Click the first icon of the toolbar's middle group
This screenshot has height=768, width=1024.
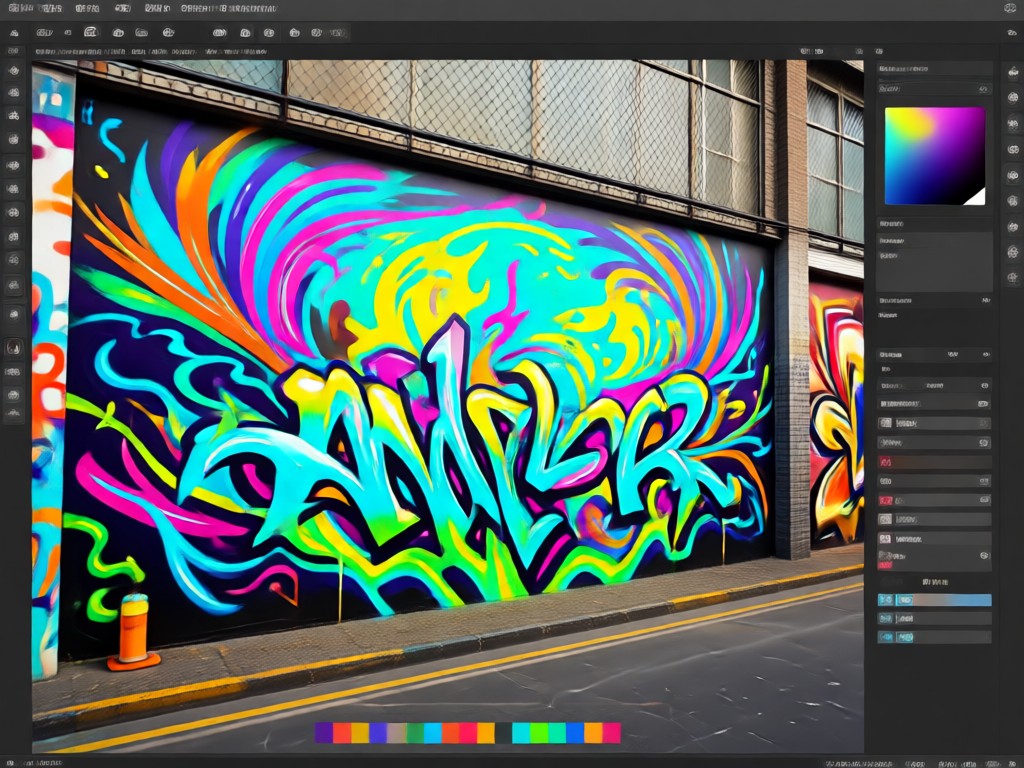[219, 32]
